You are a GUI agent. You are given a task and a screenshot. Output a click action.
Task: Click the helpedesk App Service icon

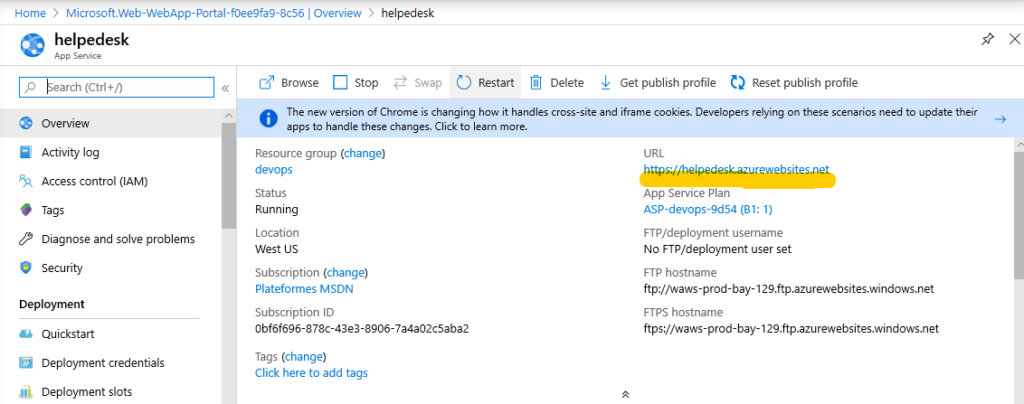32,45
